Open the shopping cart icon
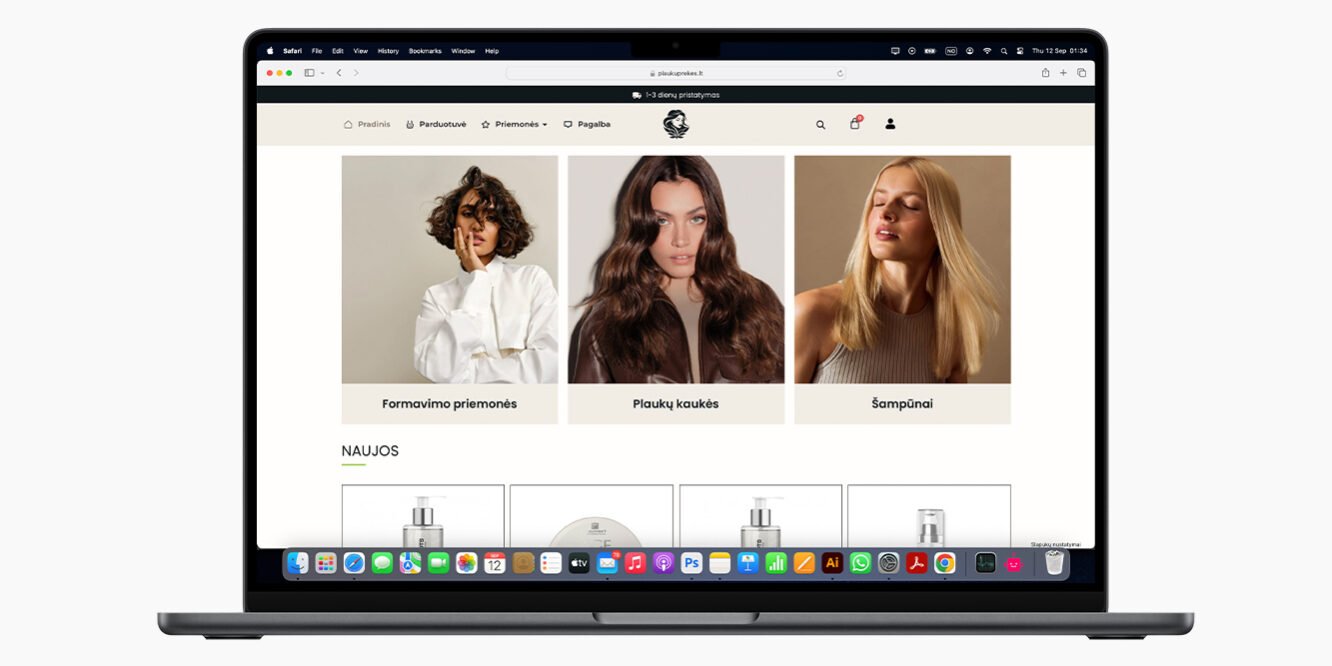This screenshot has width=1332, height=666. tap(854, 124)
